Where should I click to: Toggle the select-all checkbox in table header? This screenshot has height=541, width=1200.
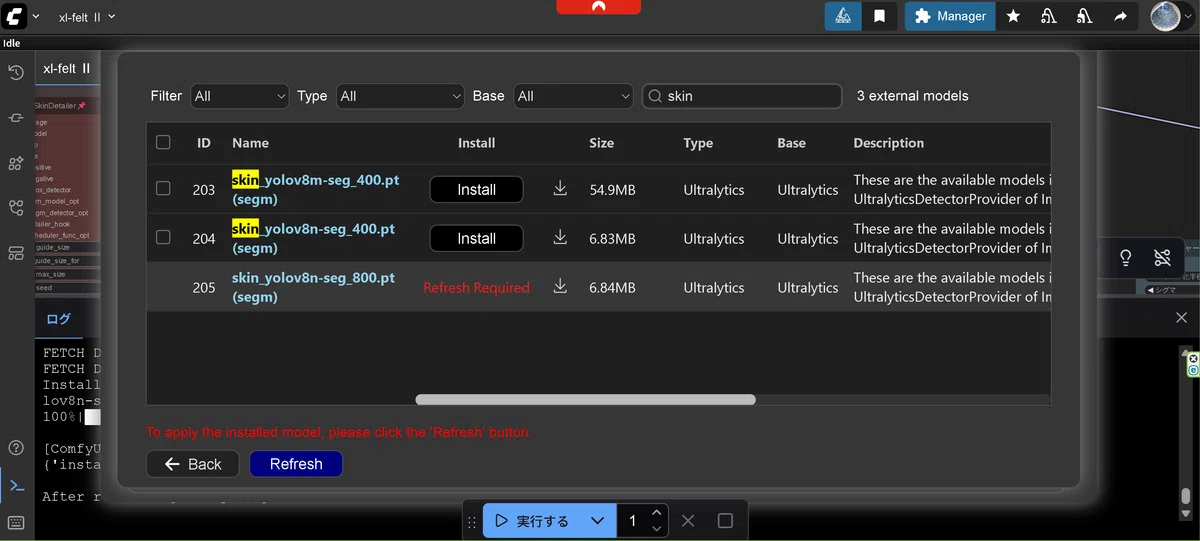pos(163,142)
